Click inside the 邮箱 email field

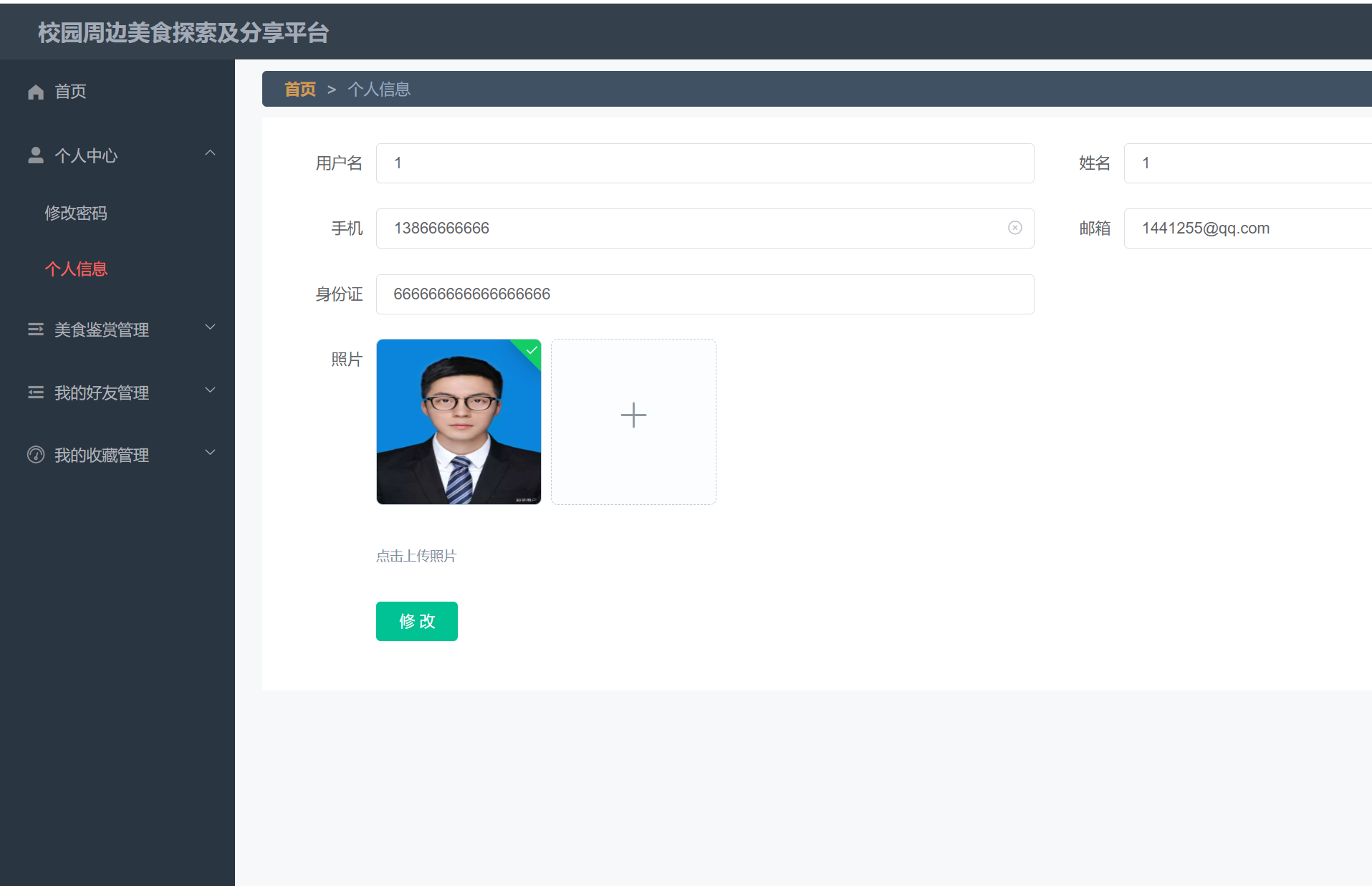tap(1247, 228)
